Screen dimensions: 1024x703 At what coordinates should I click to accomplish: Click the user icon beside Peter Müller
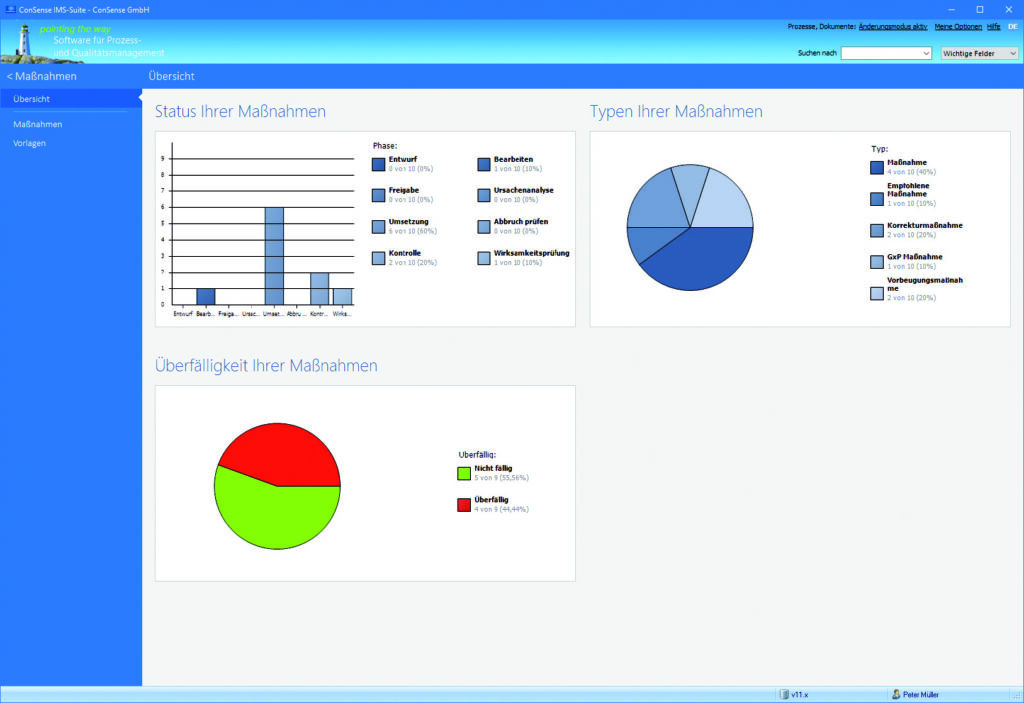tap(896, 694)
